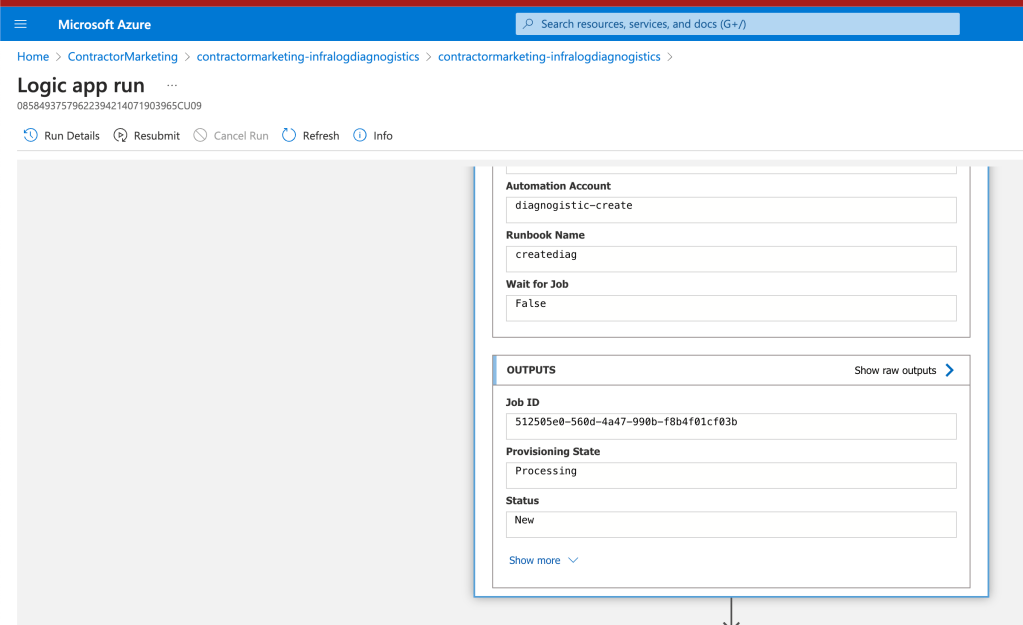Click breadcrumb chevron after Home
This screenshot has width=1023, height=625.
click(58, 57)
